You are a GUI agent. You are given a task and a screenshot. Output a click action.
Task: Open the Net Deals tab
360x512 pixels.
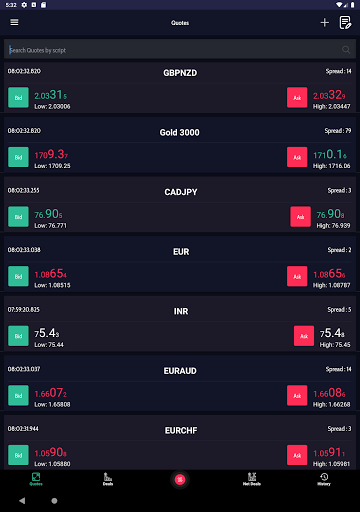pos(252,479)
